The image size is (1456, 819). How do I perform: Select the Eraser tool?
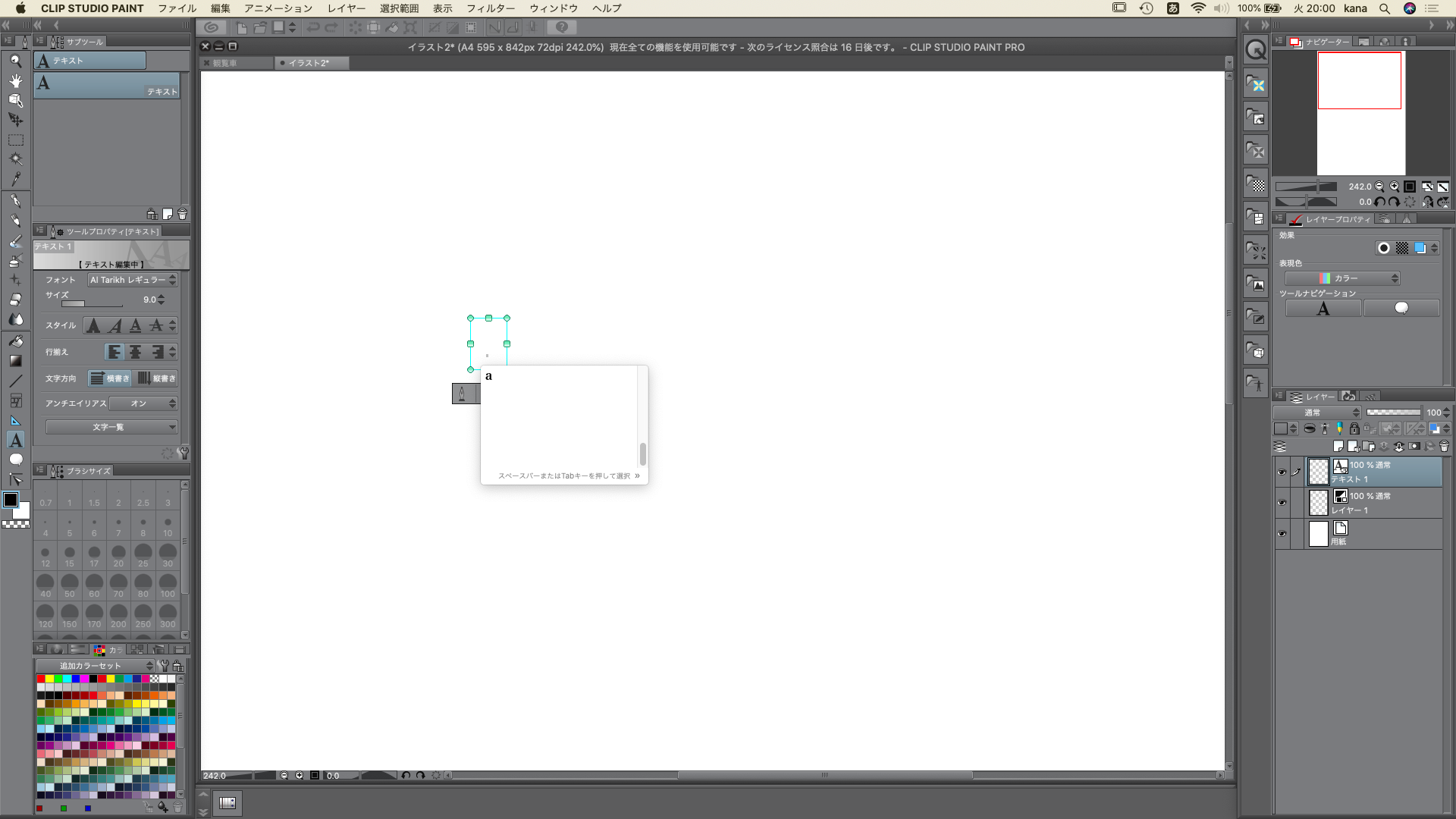click(15, 300)
